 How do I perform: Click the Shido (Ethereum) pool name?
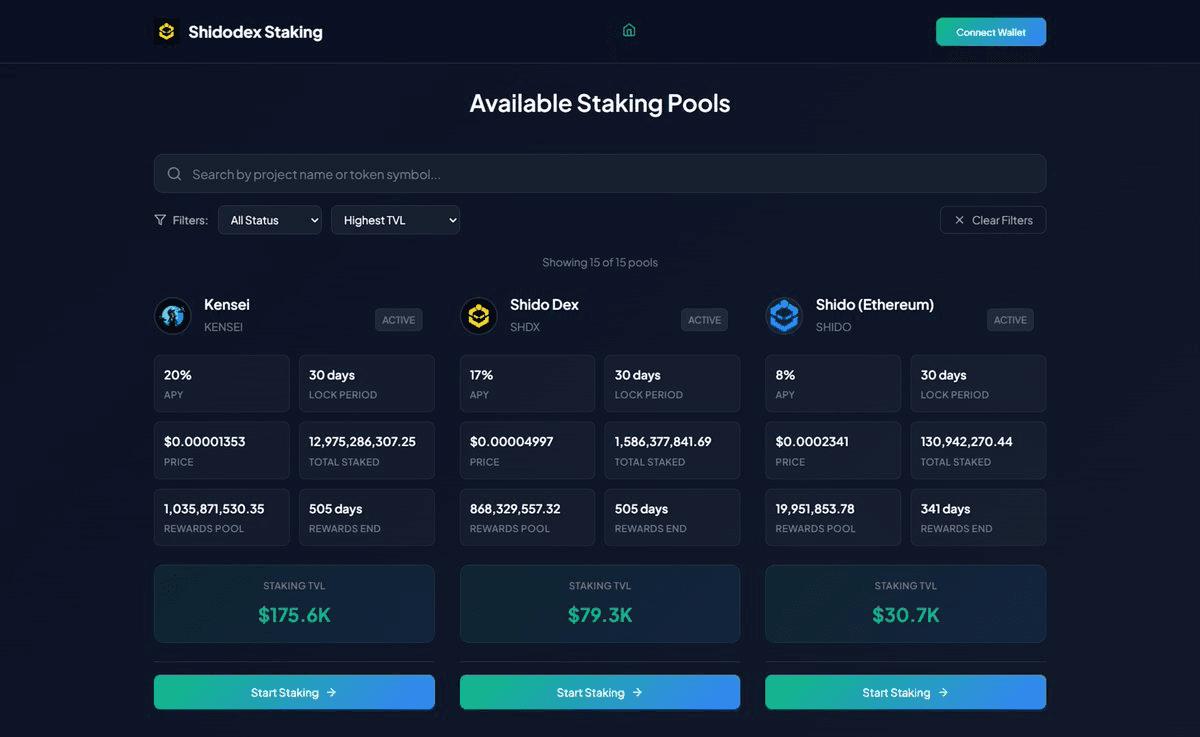click(x=874, y=305)
